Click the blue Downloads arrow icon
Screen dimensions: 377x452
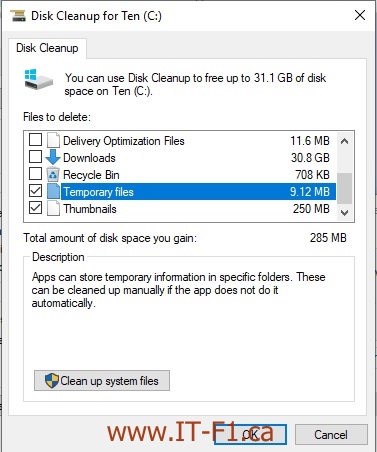coord(53,157)
